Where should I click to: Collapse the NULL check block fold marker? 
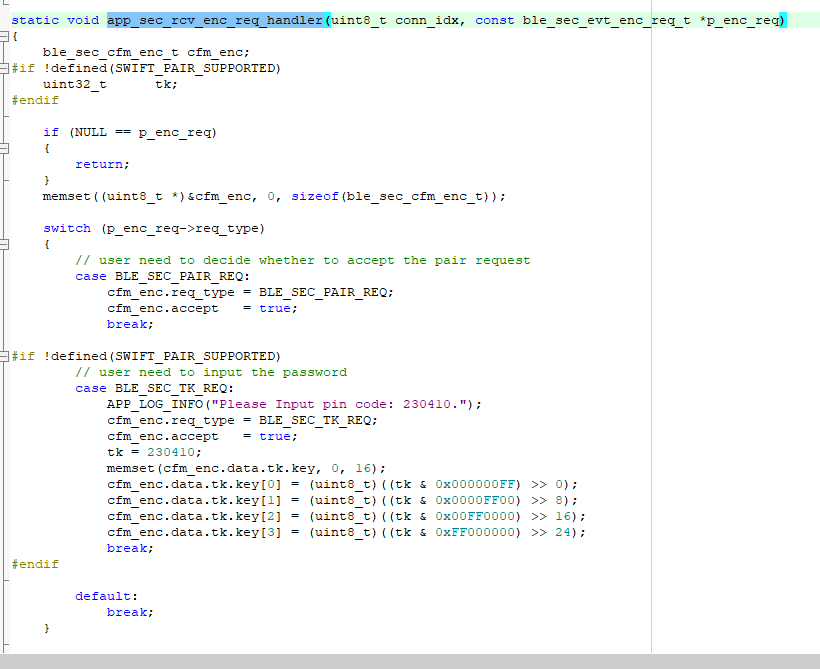coord(4,149)
